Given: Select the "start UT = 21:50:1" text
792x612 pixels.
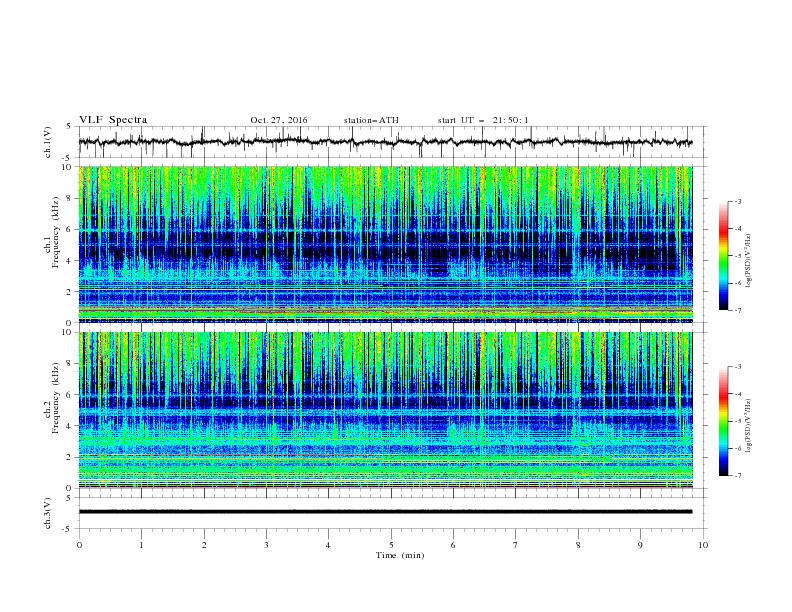Looking at the screenshot, I should [483, 120].
